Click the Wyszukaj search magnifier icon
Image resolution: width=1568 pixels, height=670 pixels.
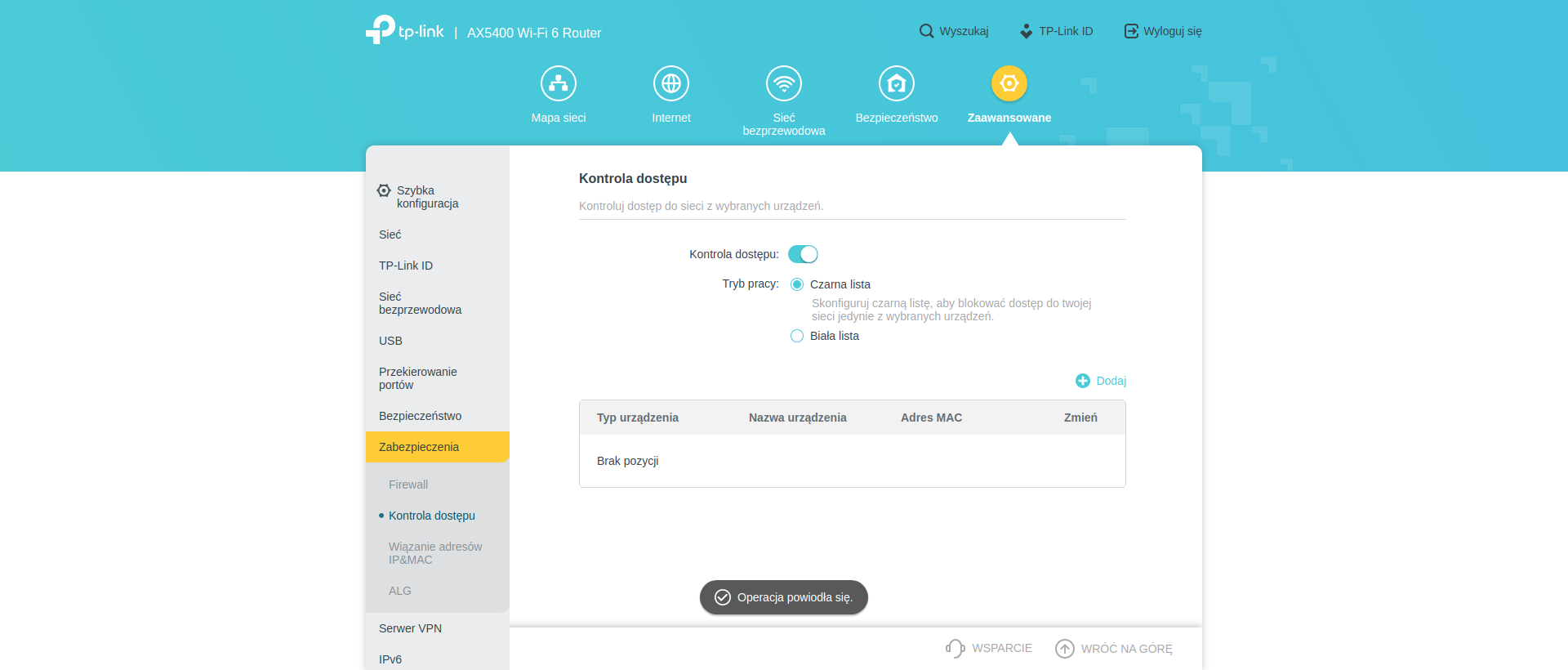(x=926, y=31)
